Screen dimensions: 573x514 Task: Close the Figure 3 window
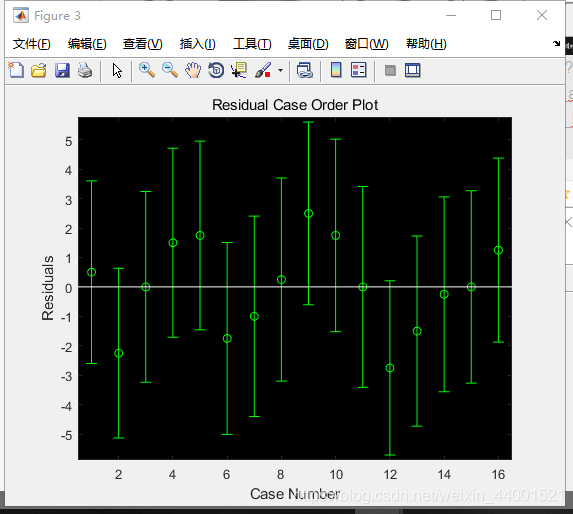[x=542, y=15]
